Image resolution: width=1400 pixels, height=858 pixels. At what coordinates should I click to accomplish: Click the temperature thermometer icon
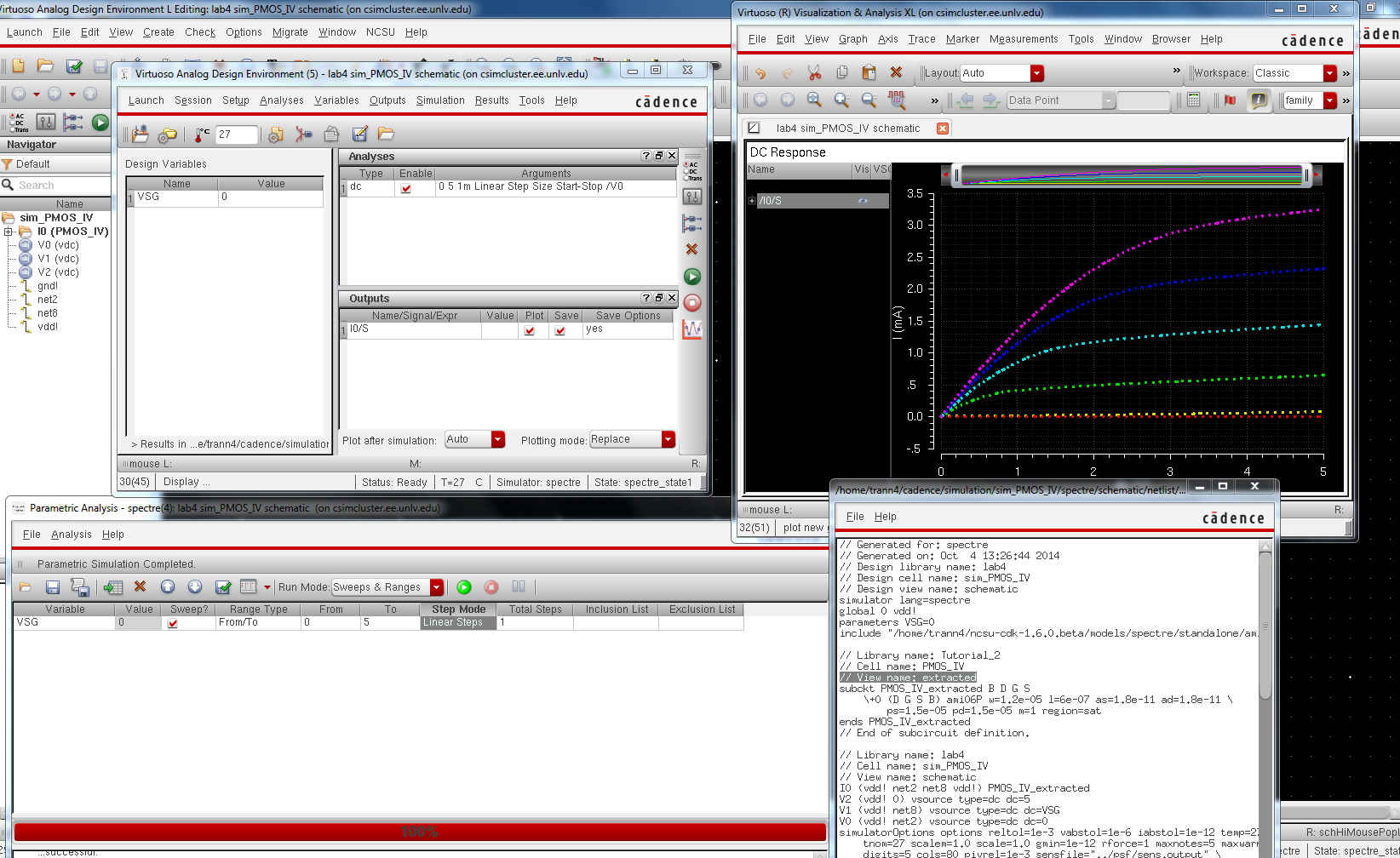point(202,134)
